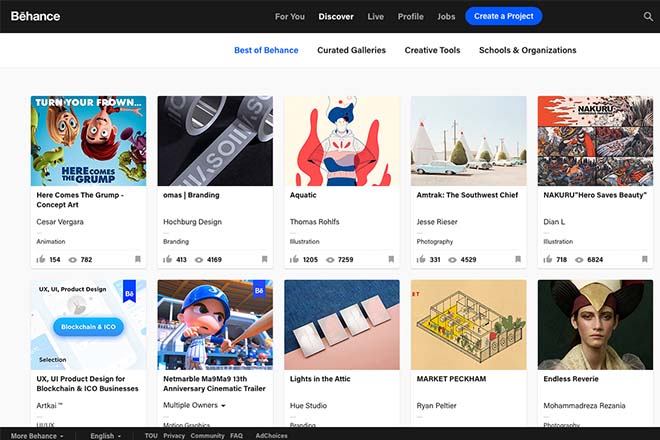This screenshot has width=660, height=440.
Task: Expand Multiple Owners dropdown arrow
Action: click(x=224, y=405)
